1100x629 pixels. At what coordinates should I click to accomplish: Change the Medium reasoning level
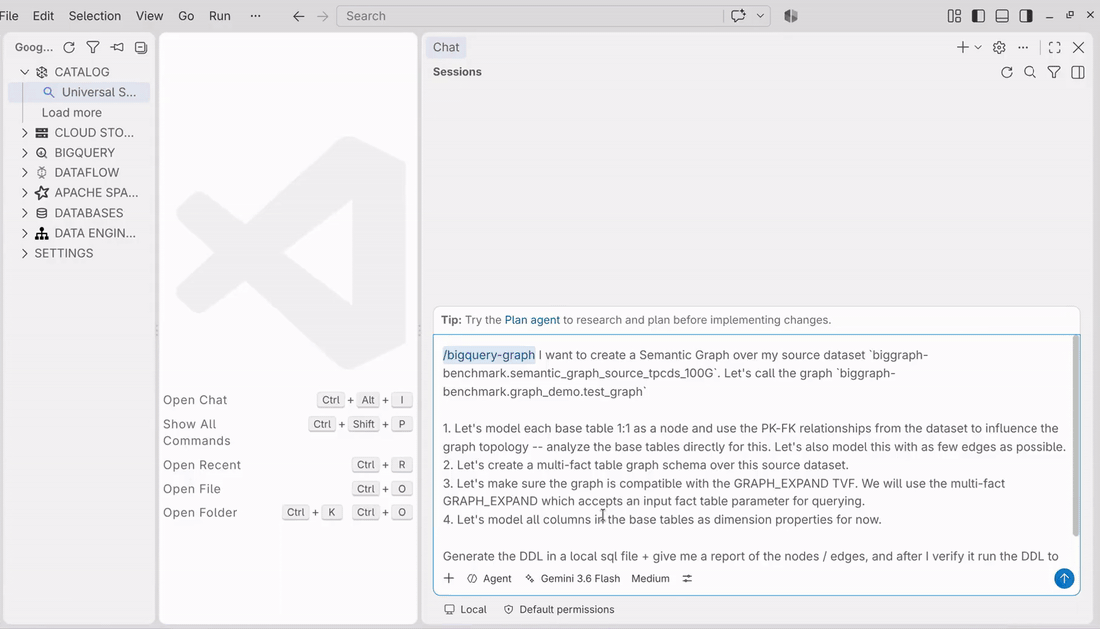650,579
